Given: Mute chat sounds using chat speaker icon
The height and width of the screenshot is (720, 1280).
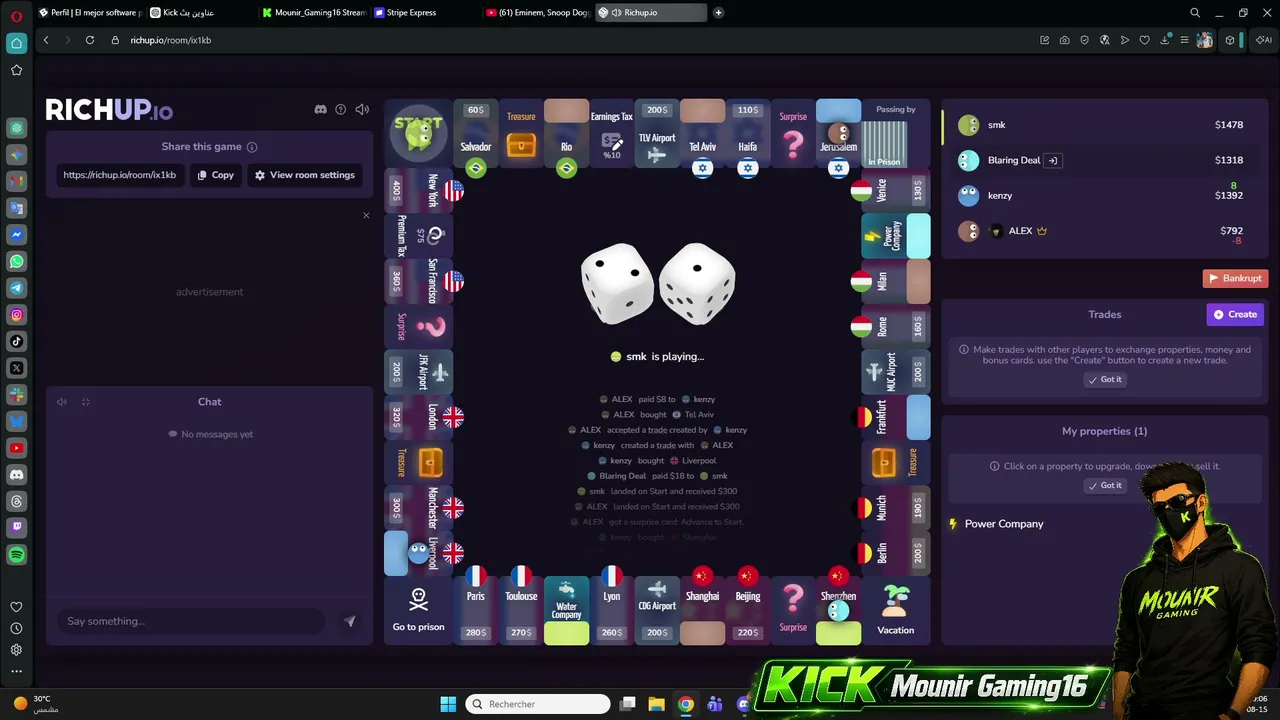Looking at the screenshot, I should point(62,402).
